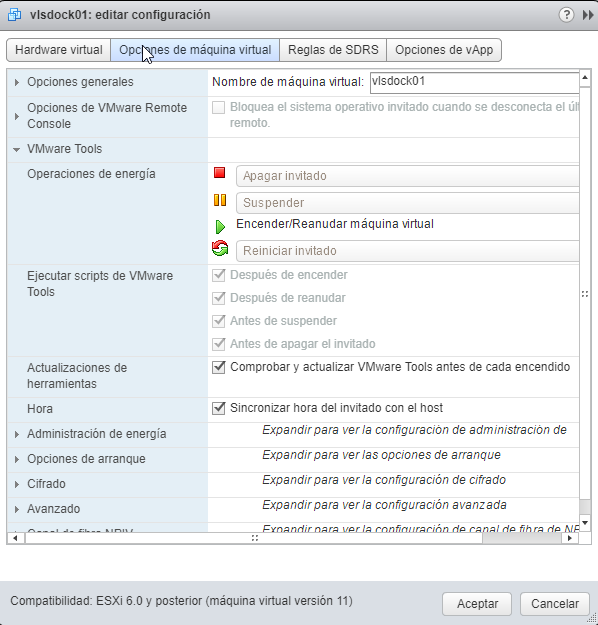Click the Aceptar button
This screenshot has height=625, width=598.
(477, 604)
